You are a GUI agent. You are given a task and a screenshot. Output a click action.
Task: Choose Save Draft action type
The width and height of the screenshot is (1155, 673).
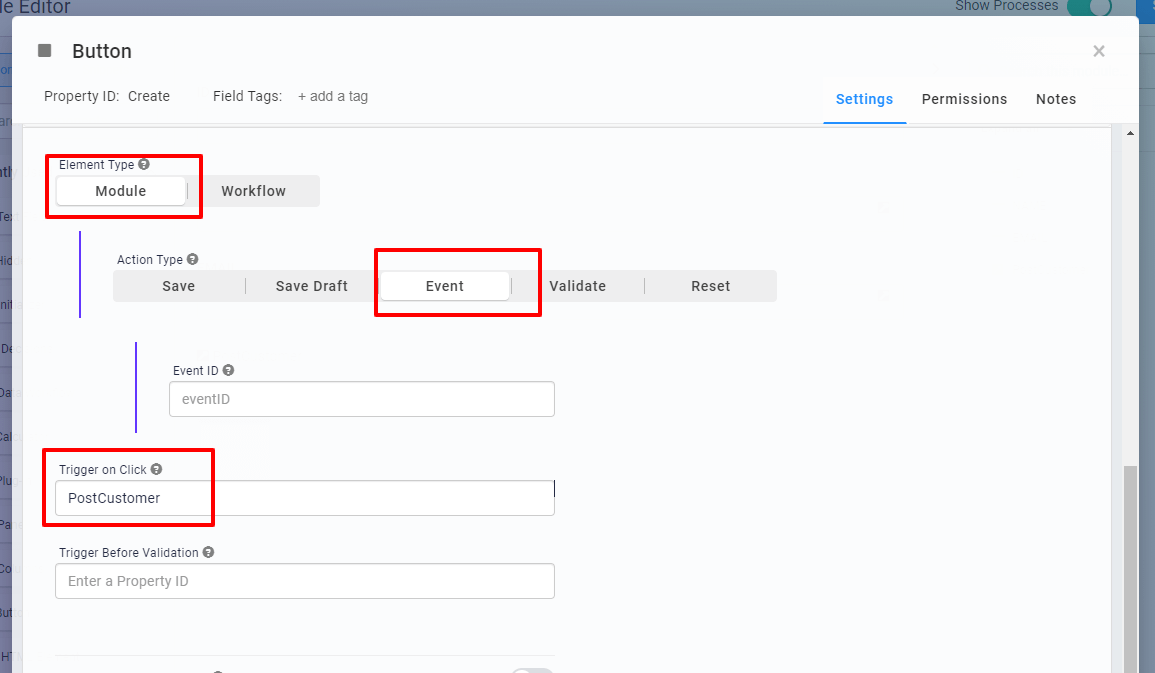coord(312,286)
